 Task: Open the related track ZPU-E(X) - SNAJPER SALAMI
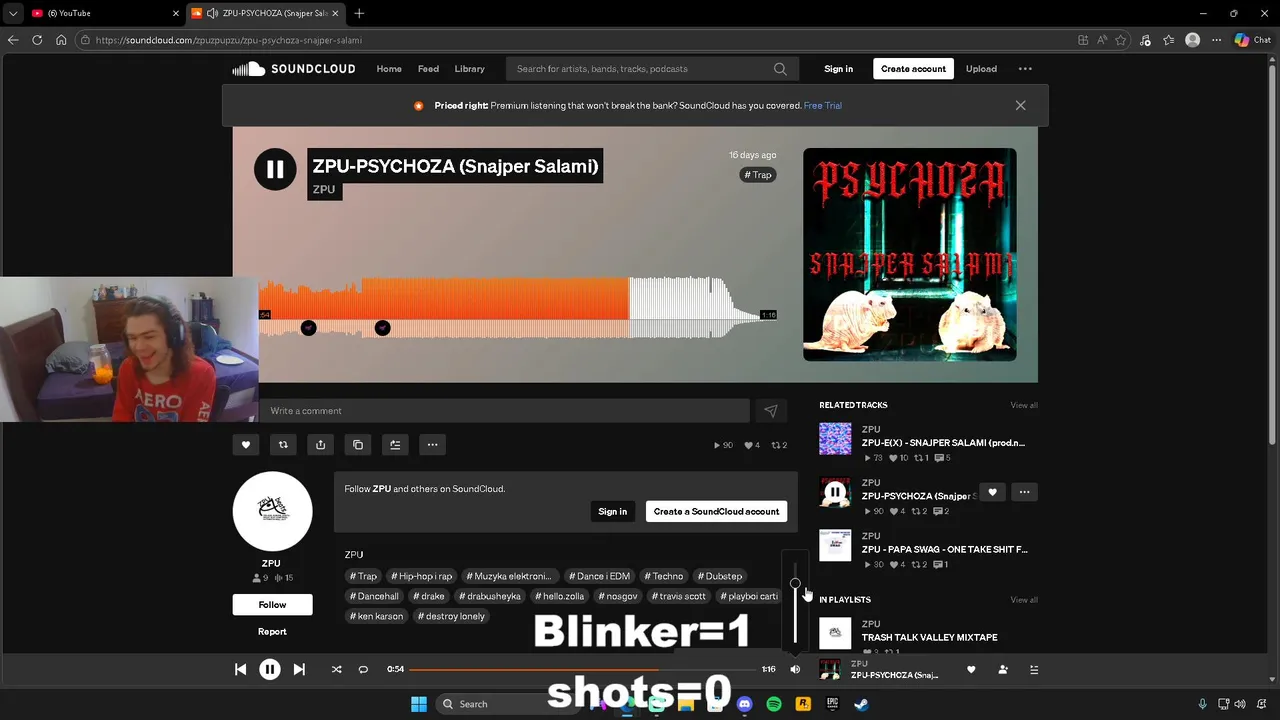[x=943, y=443]
